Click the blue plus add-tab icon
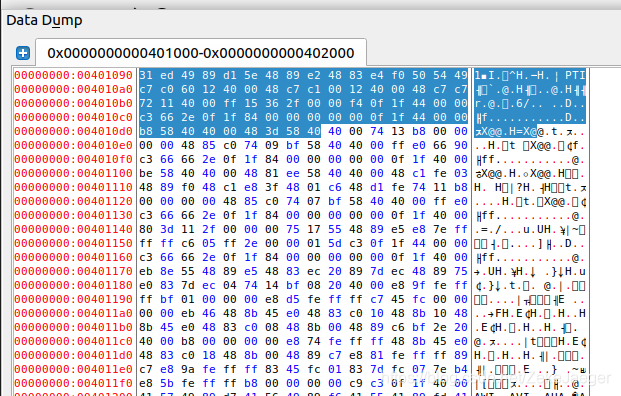The width and height of the screenshot is (621, 396). [23, 53]
